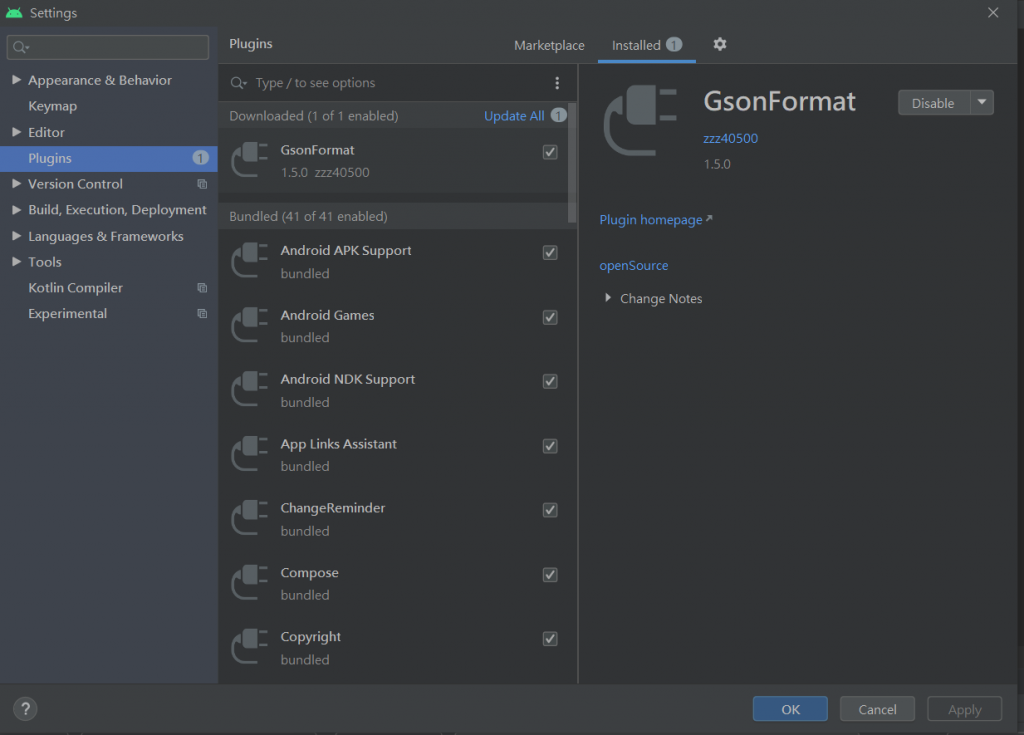Expand the Change Notes section
Screen dimensions: 1024x735
pyautogui.click(x=608, y=298)
